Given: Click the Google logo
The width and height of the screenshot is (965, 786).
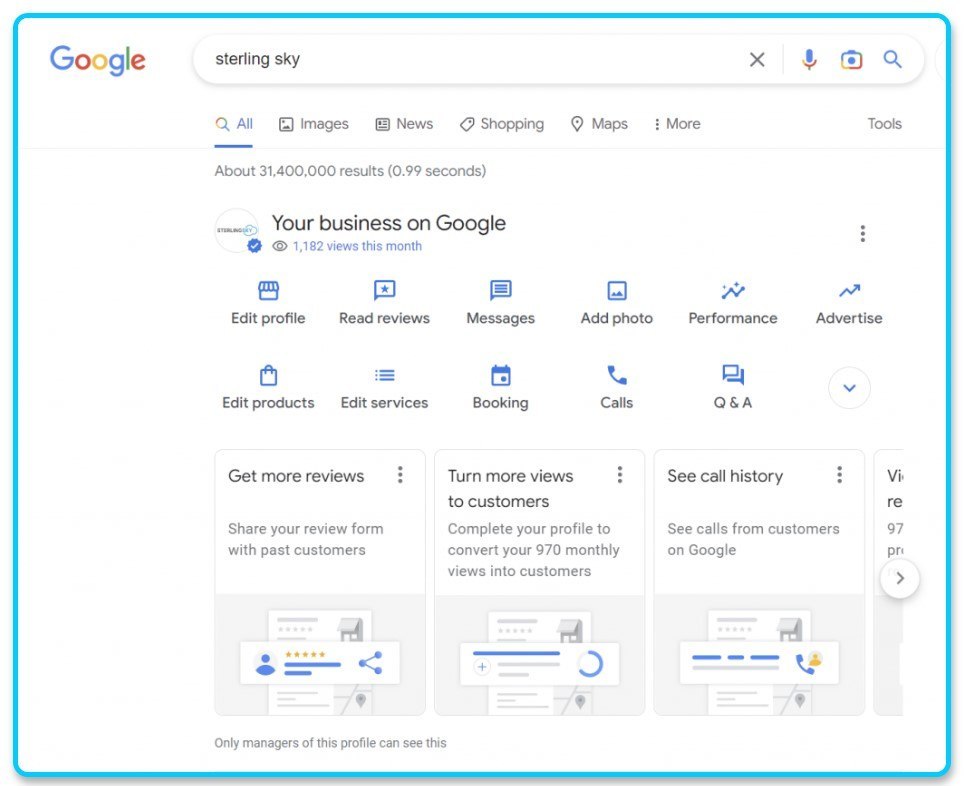Looking at the screenshot, I should point(98,60).
